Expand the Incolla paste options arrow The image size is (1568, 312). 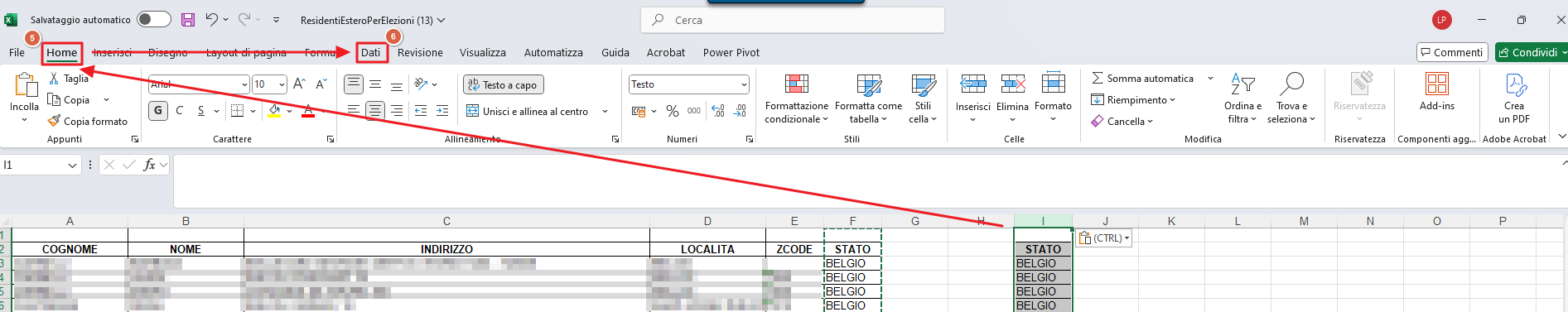click(x=24, y=120)
